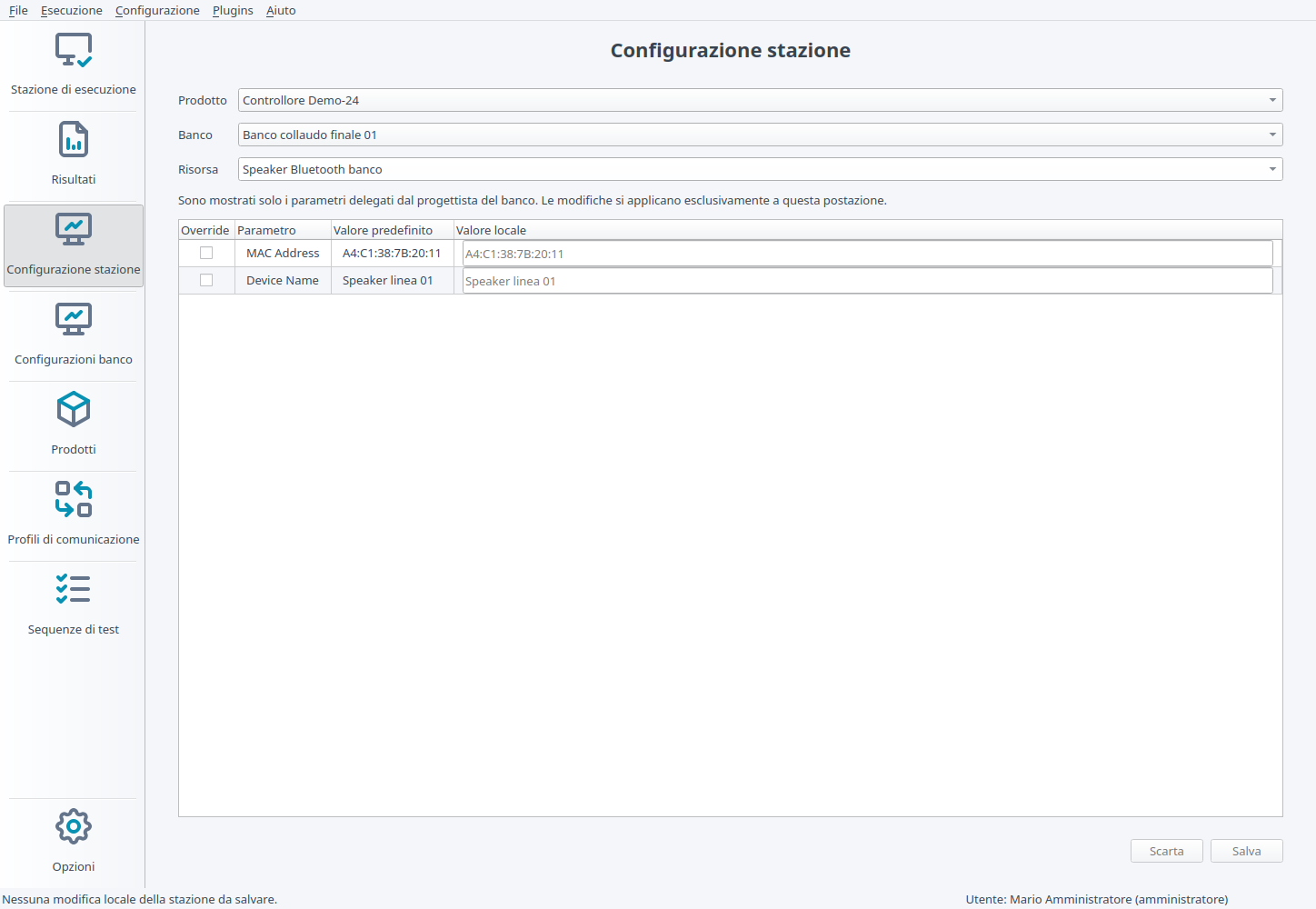Click the Valore locale column header
1316x909 pixels.
tap(868, 230)
